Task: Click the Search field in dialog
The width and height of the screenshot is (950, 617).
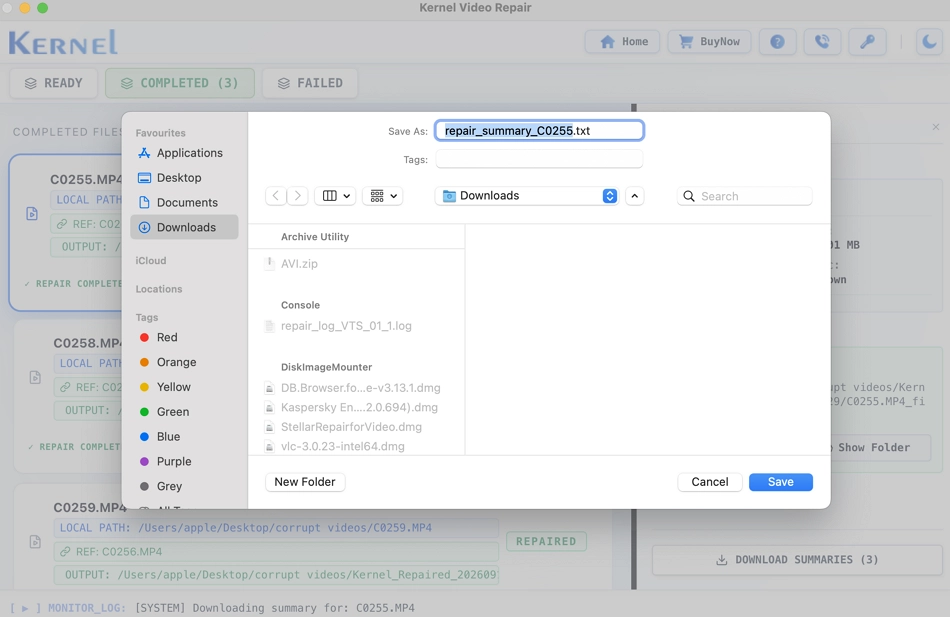Action: (x=745, y=196)
